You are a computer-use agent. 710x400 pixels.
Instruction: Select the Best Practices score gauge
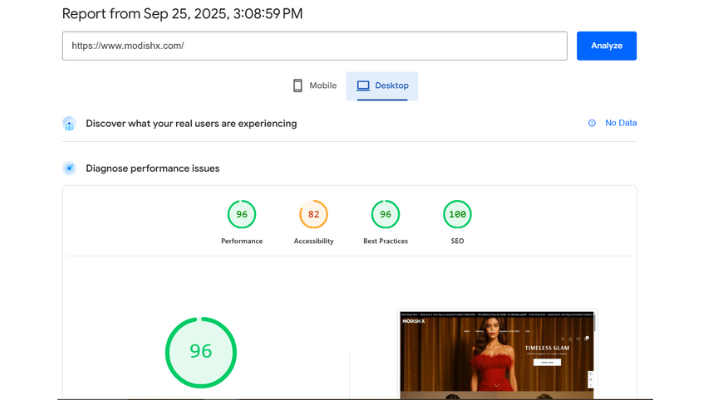coord(385,214)
